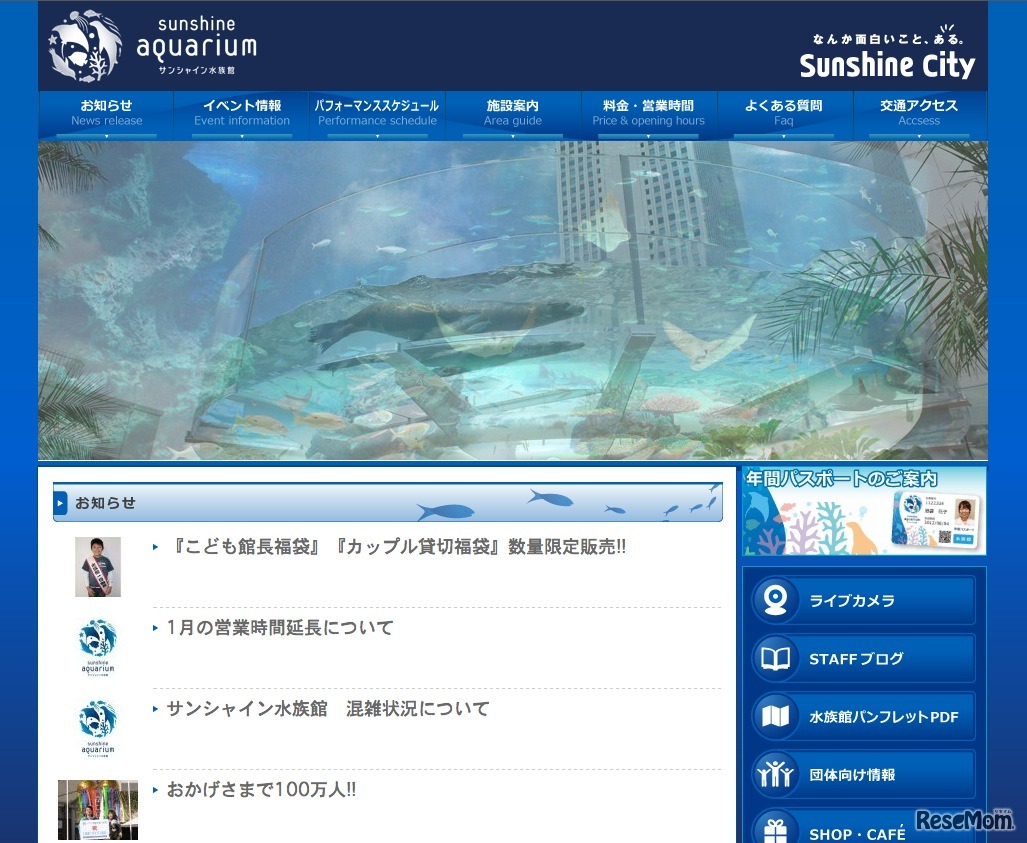Open the おかげさまで100万人!! news link
The height and width of the screenshot is (843, 1027).
click(x=261, y=790)
